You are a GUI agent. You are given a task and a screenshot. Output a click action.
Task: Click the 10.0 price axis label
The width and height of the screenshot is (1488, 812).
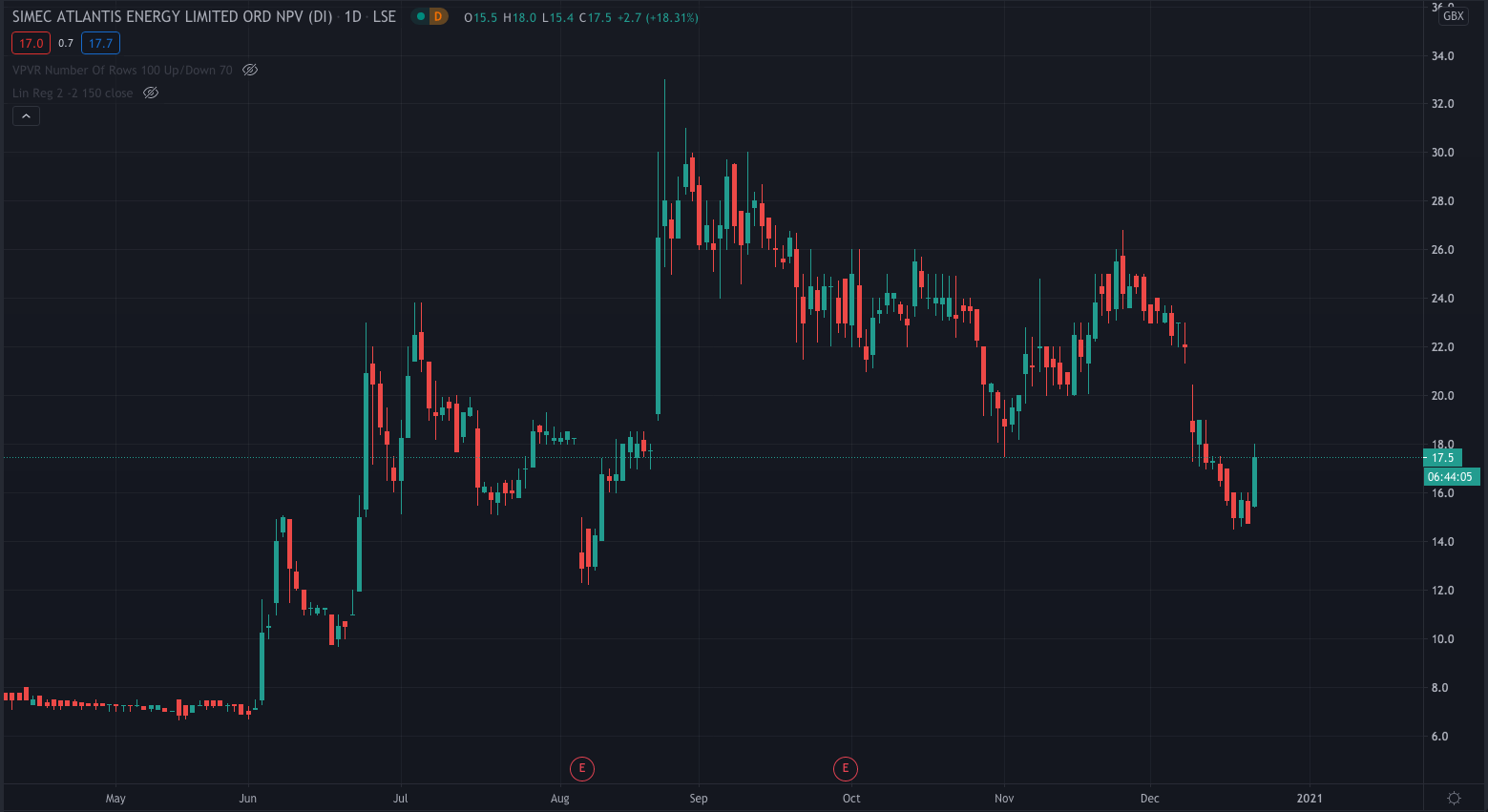1442,639
